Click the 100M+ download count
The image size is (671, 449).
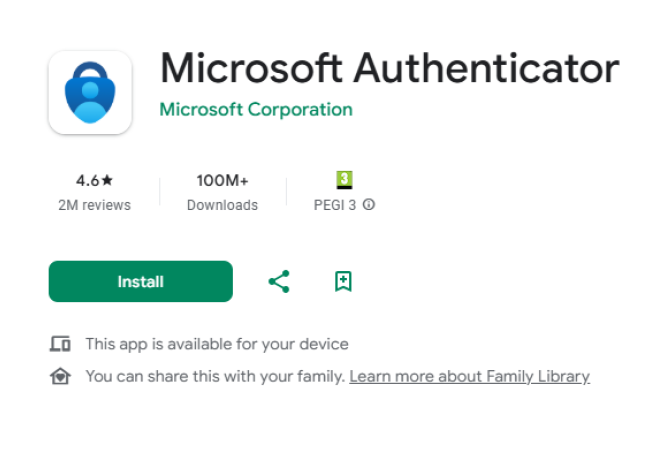[222, 181]
